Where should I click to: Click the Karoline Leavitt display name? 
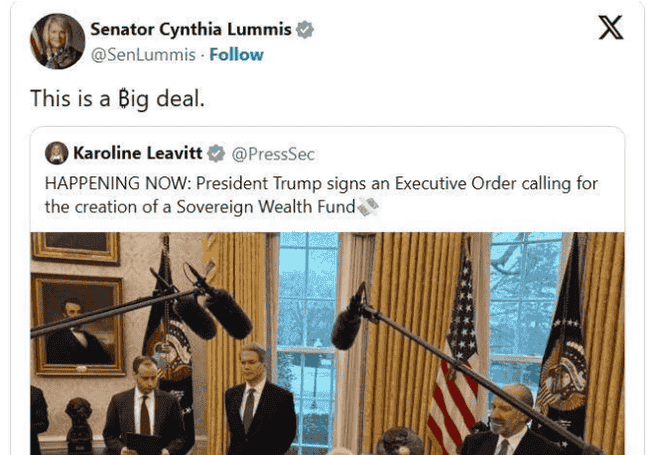138,153
